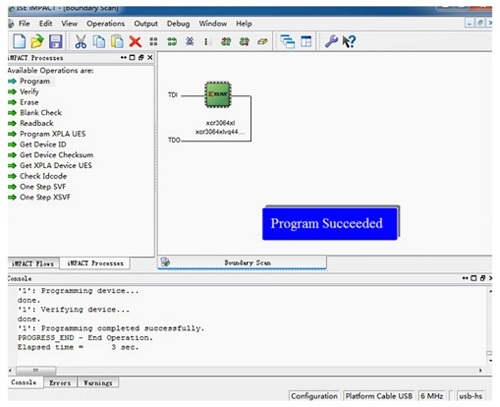Run the Get Device ID operation
Screen dimensions: 500x407
pyautogui.click(x=43, y=144)
